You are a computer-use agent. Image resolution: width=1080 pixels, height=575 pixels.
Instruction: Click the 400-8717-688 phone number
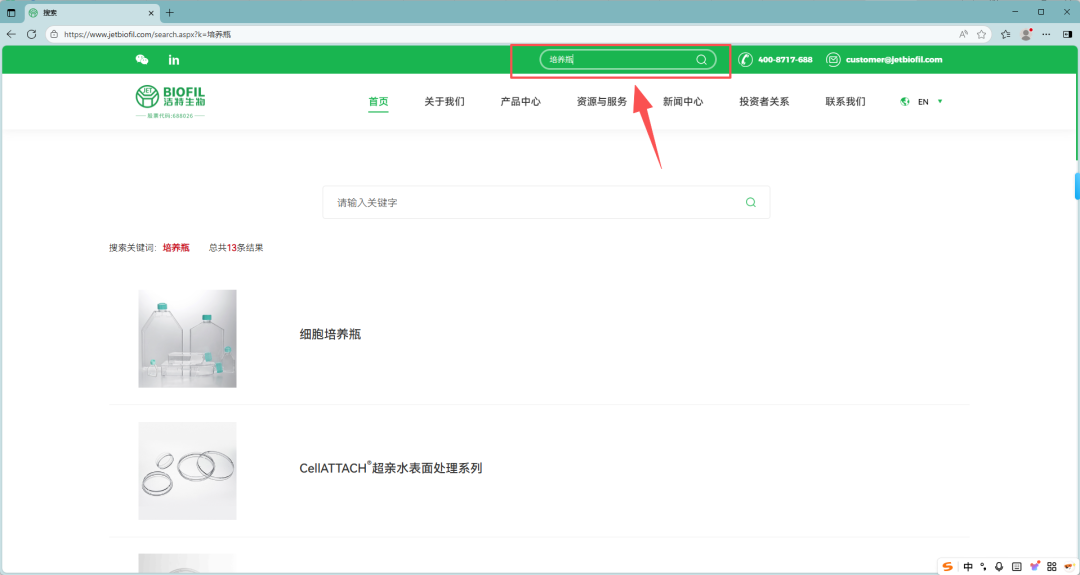785,60
